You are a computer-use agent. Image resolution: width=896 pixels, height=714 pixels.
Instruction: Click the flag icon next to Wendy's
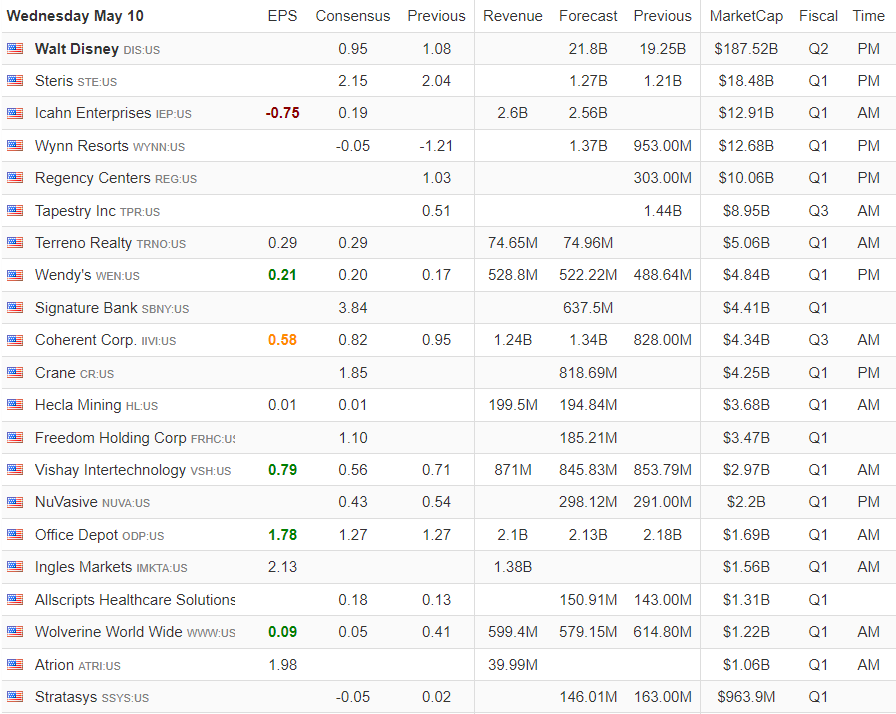[x=15, y=275]
